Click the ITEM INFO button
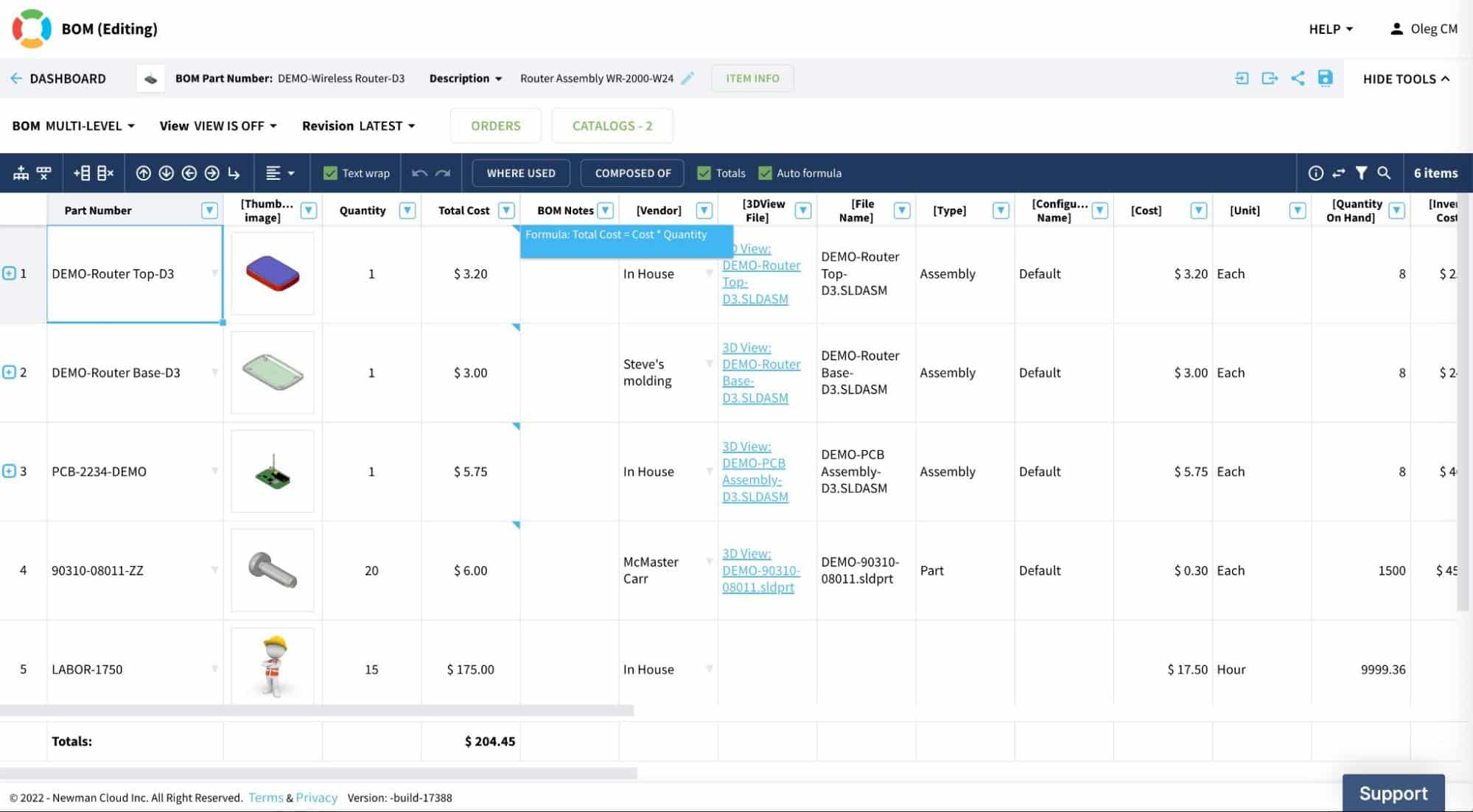The width and height of the screenshot is (1473, 812). coord(752,78)
